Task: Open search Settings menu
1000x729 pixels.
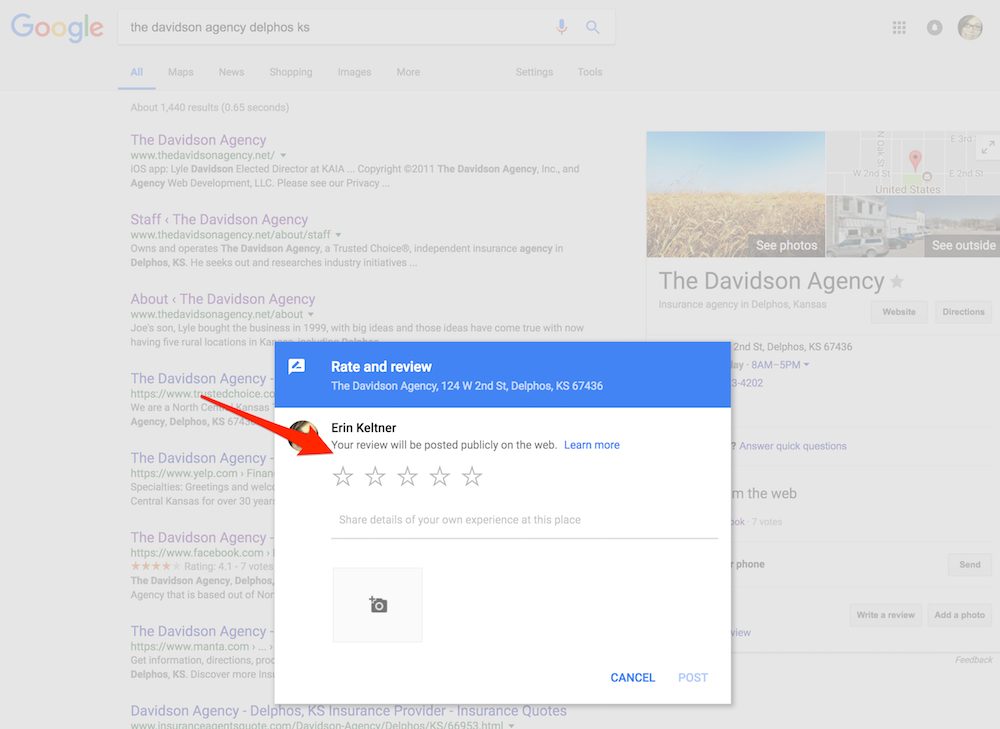Action: pos(534,72)
